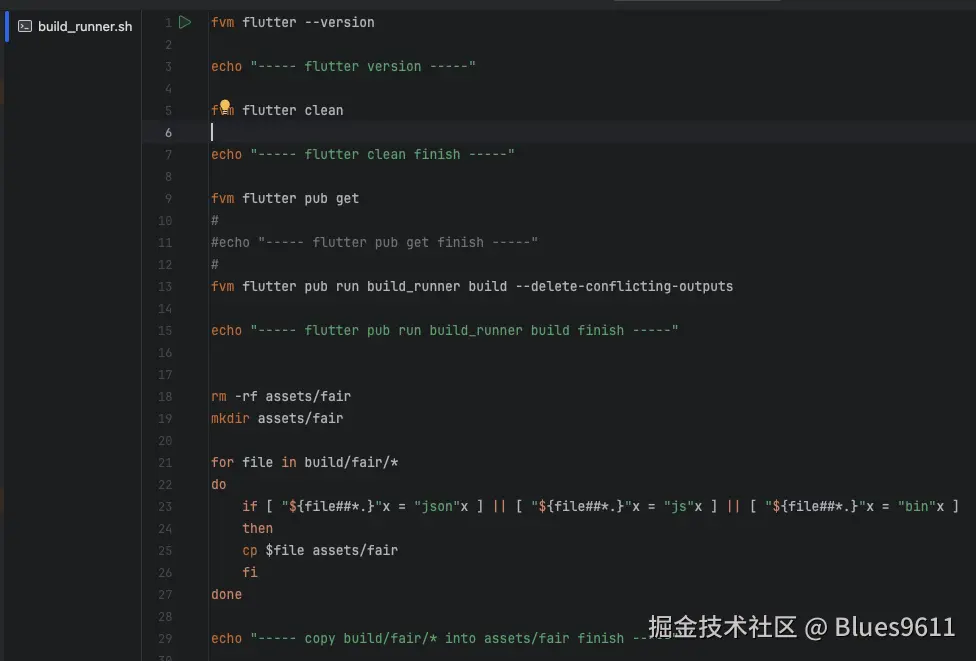Click line number 23 in the gutter
The width and height of the screenshot is (976, 661).
pos(165,506)
